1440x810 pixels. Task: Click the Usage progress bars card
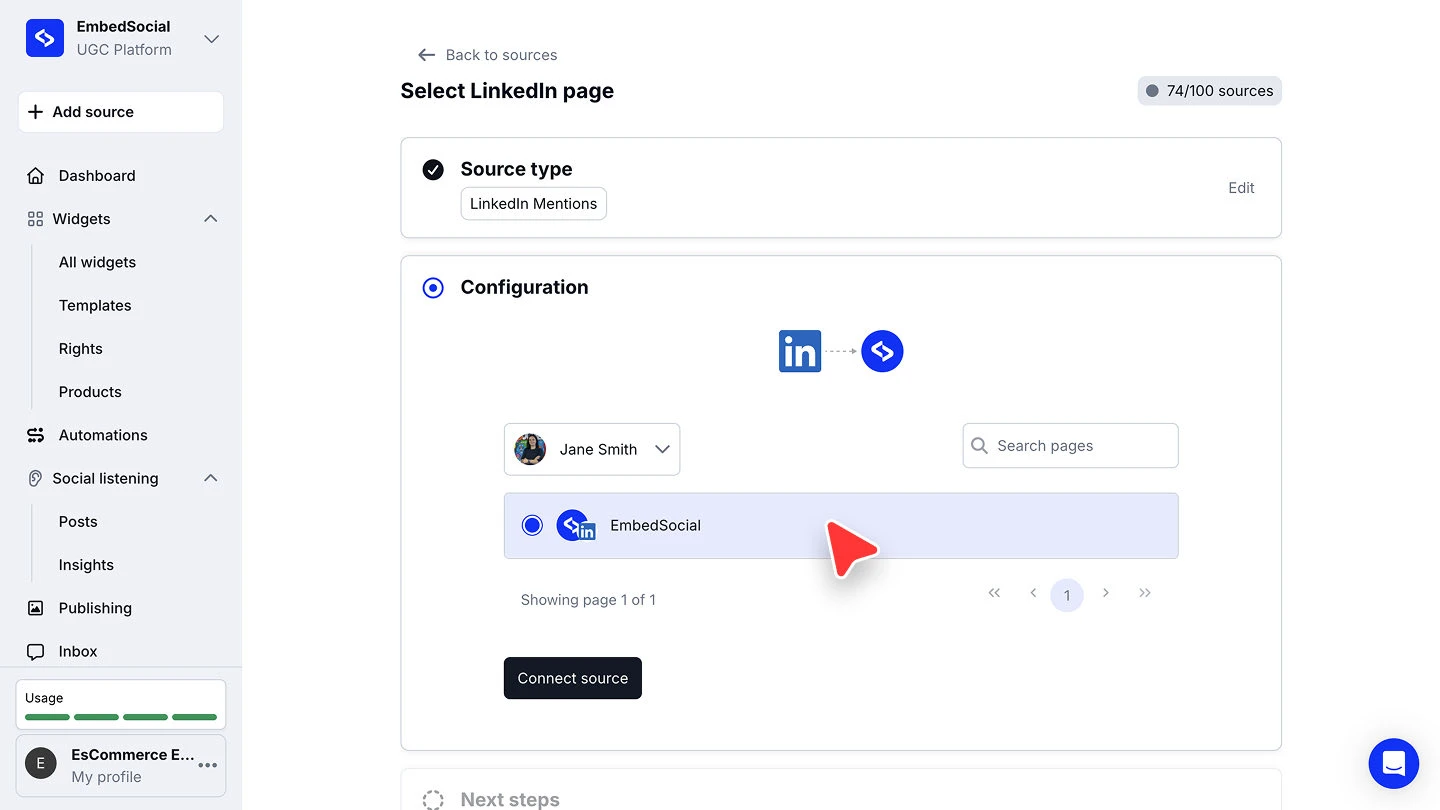coord(121,705)
